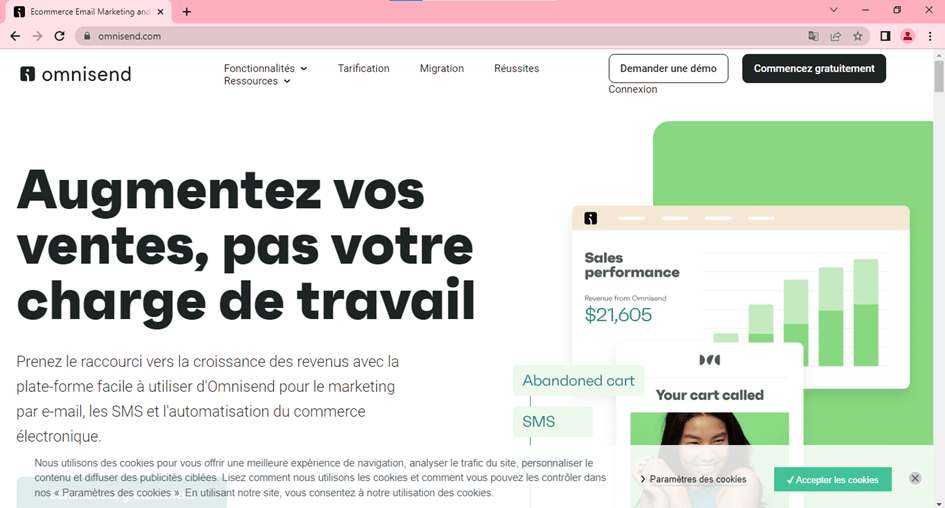Open the Tarification menu item
Image resolution: width=945 pixels, height=508 pixels.
click(x=363, y=68)
